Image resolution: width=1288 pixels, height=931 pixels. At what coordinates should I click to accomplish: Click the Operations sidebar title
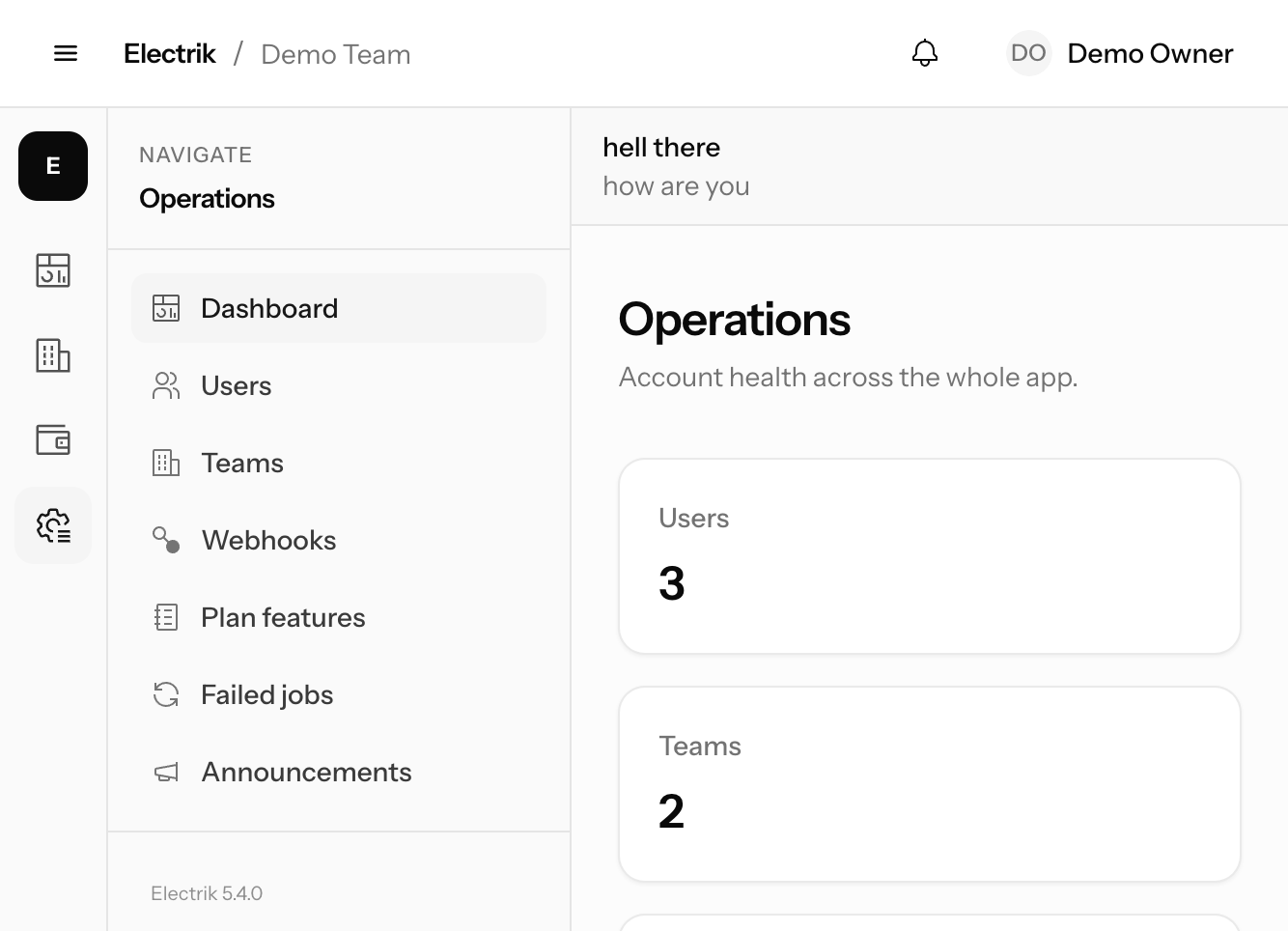208,198
